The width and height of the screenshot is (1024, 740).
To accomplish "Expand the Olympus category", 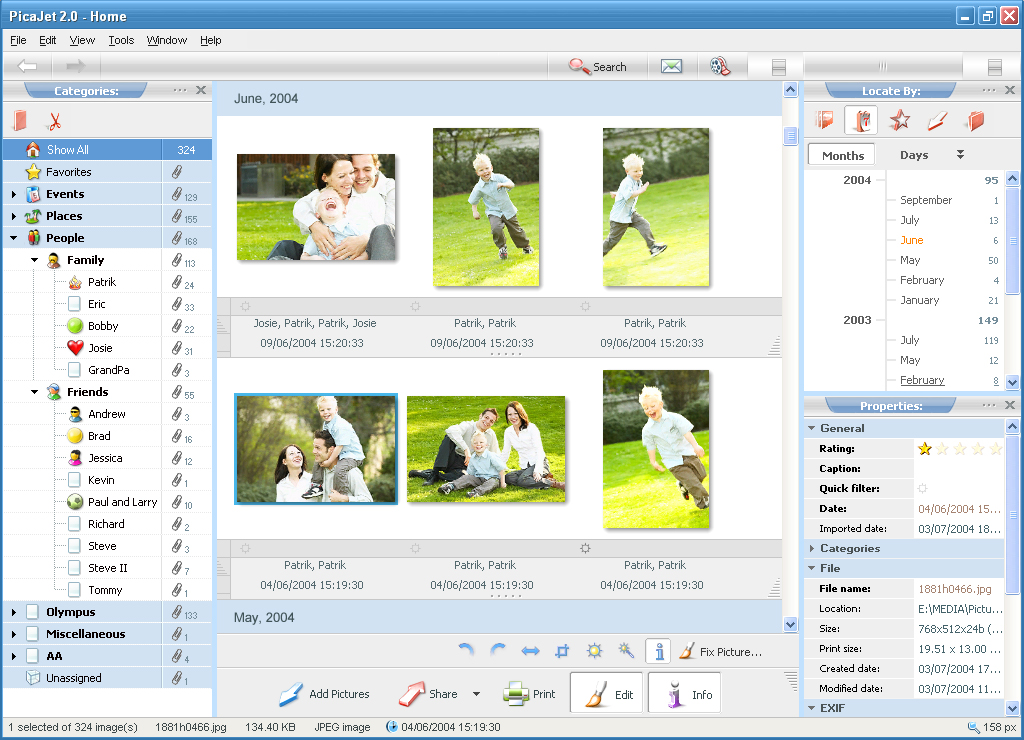I will (14, 612).
